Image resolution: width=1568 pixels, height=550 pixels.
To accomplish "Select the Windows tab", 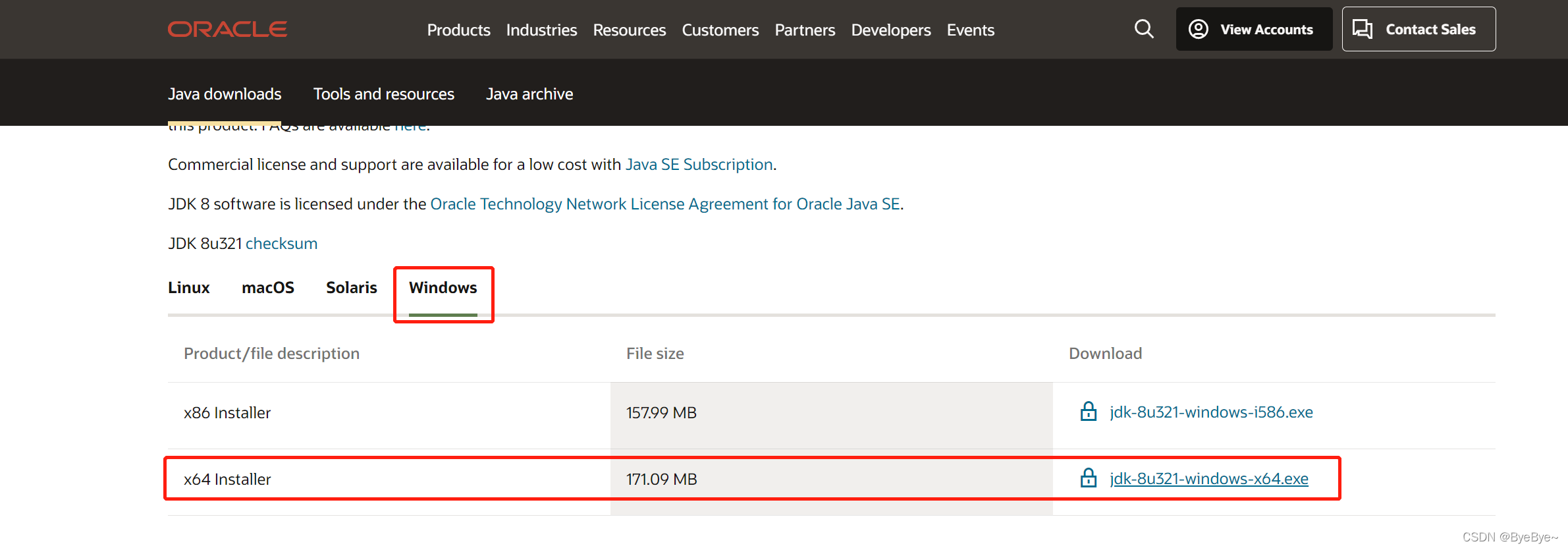I will pos(443,288).
